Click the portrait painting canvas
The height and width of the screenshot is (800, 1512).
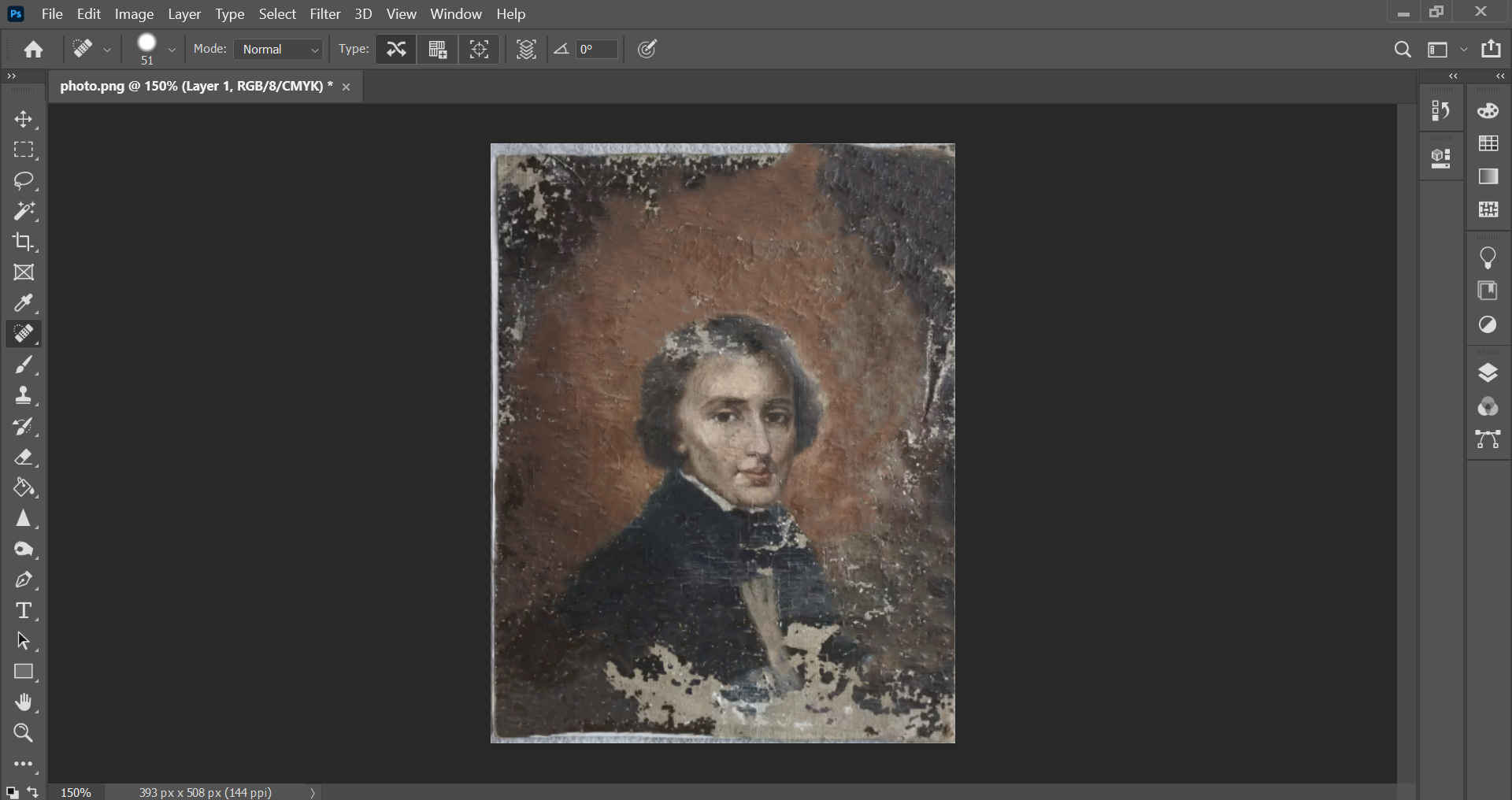click(x=723, y=443)
